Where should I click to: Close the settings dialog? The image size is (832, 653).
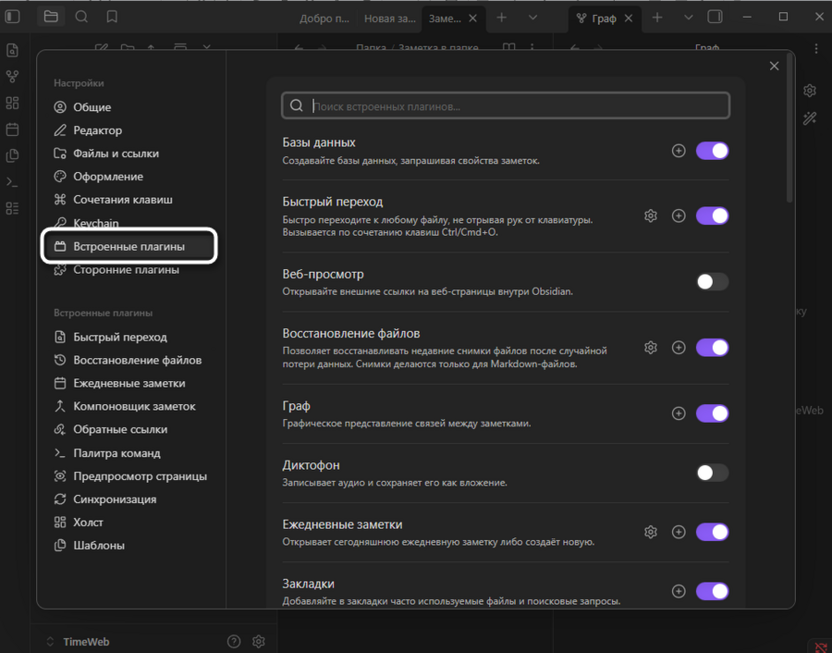773,65
